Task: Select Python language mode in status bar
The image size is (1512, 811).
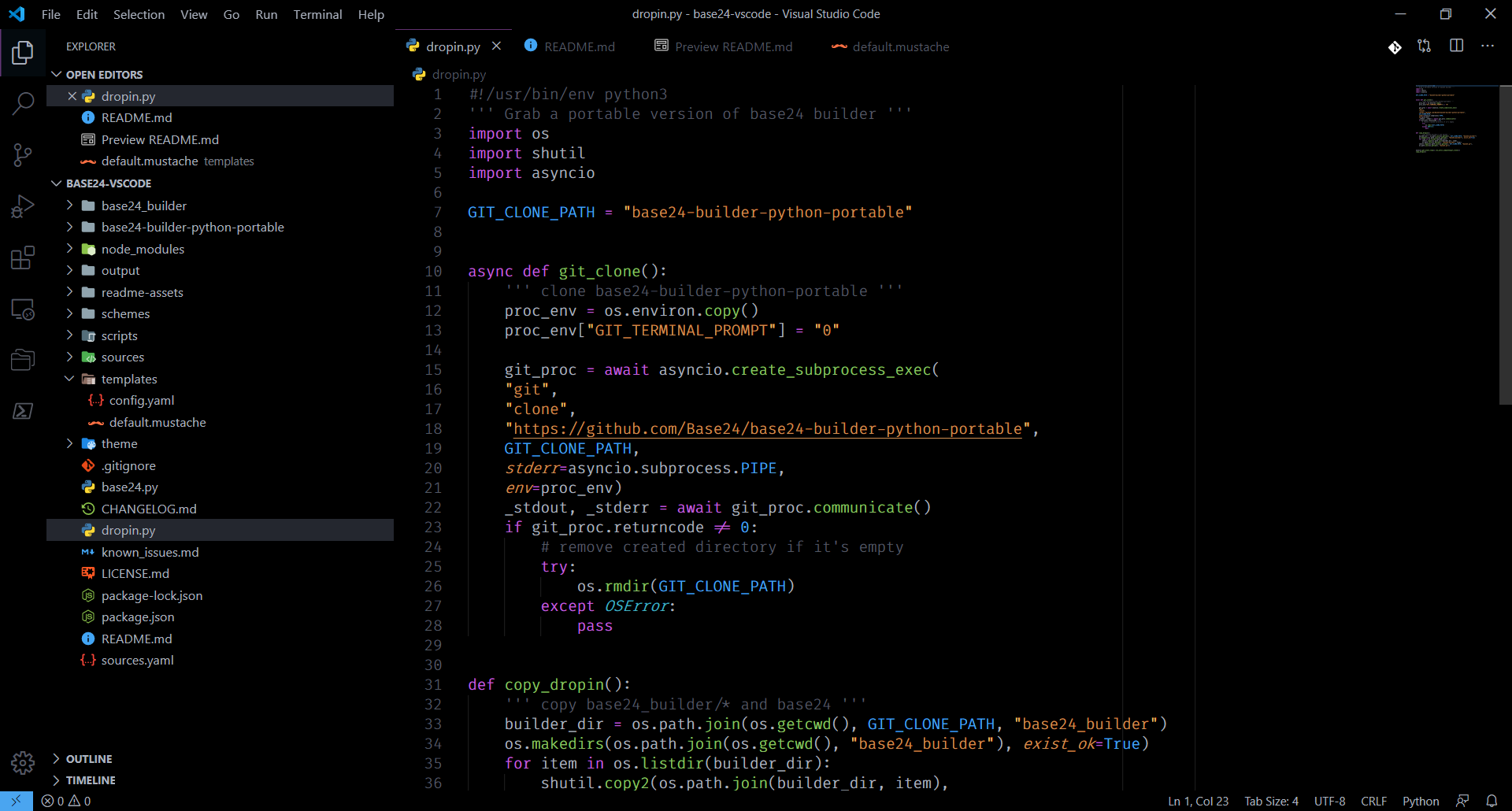Action: click(x=1421, y=801)
